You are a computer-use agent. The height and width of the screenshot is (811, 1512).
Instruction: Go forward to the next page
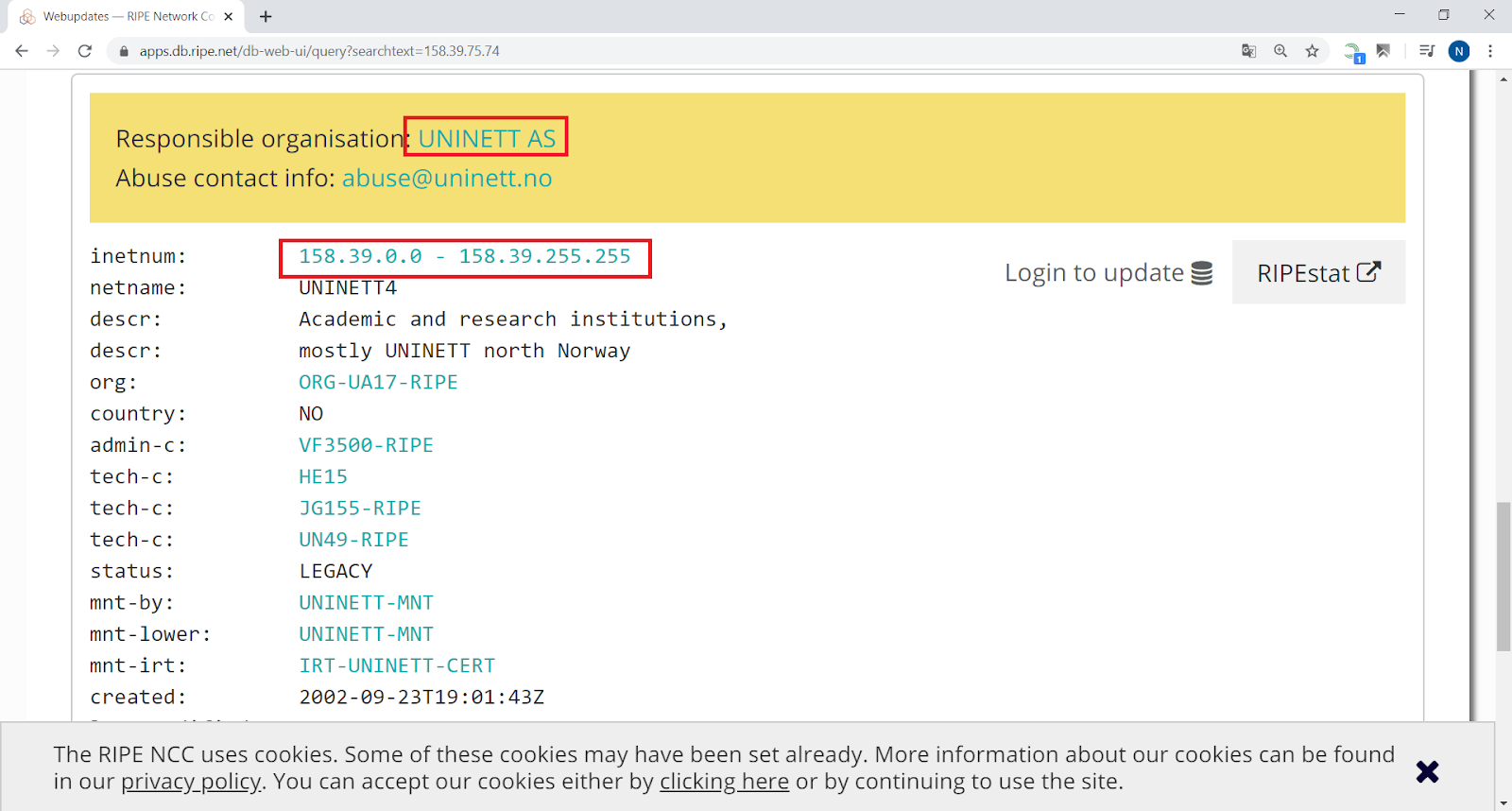tap(53, 51)
